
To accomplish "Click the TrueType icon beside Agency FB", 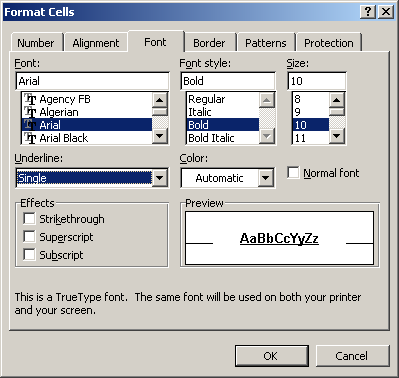I will tap(30, 99).
